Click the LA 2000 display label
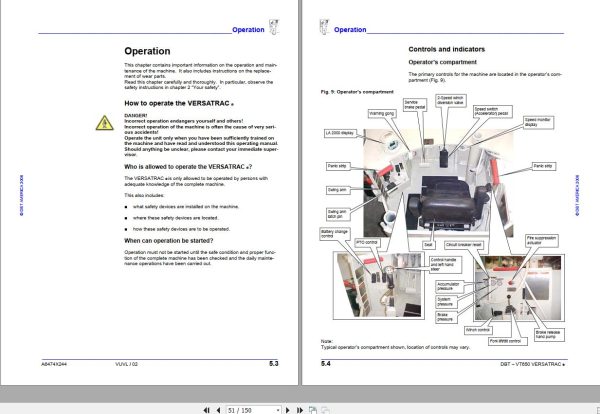The width and height of the screenshot is (600, 414). [x=340, y=133]
